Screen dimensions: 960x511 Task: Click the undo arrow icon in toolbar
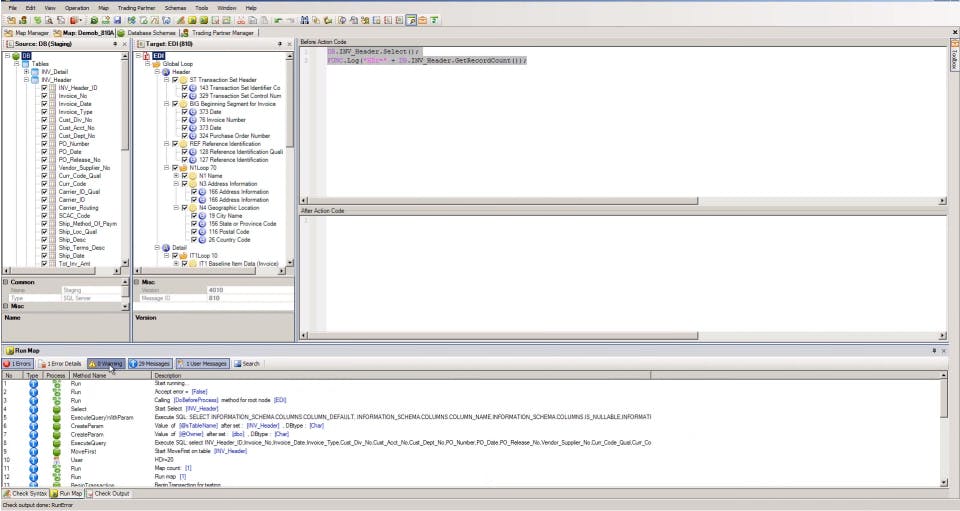tap(277, 19)
